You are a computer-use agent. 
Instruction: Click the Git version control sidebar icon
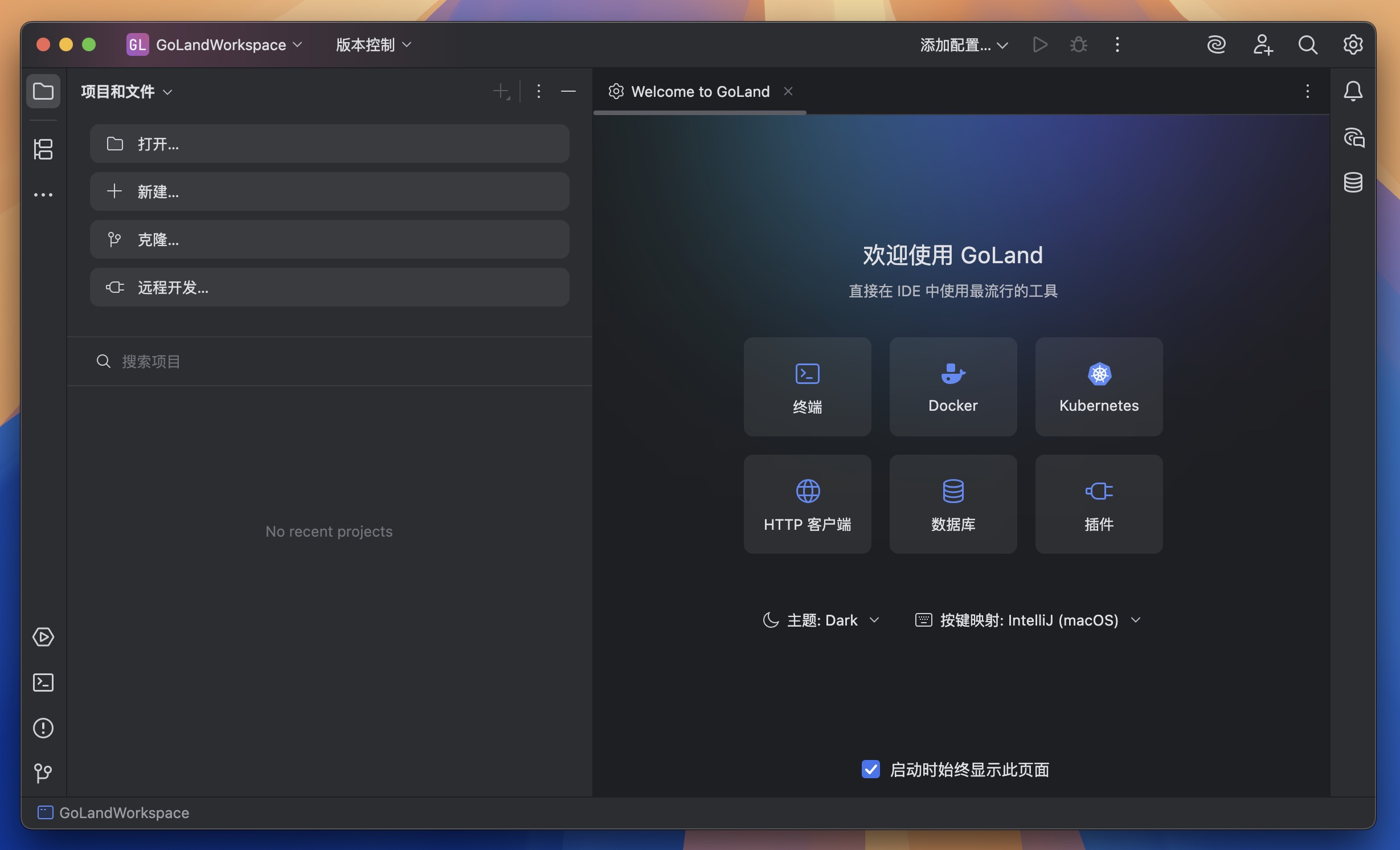[43, 773]
